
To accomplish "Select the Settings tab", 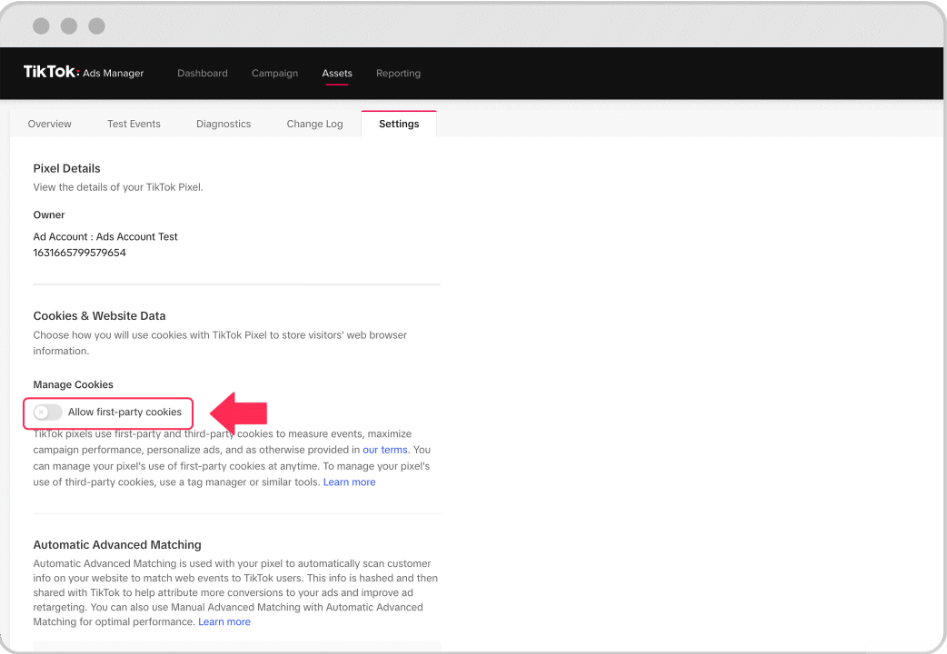I will pos(399,124).
